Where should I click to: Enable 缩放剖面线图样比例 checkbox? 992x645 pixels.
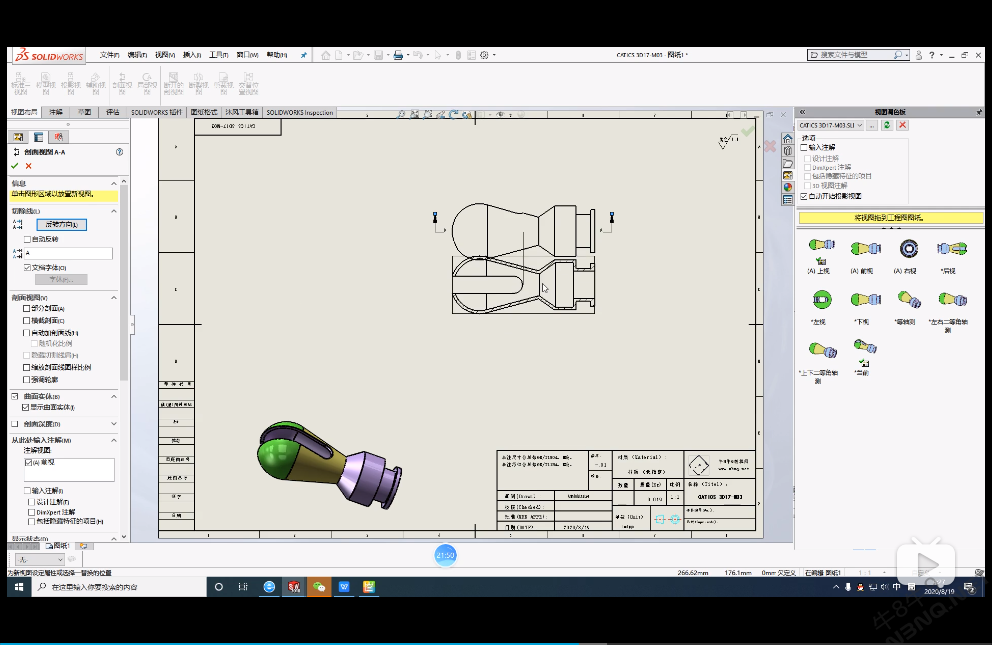click(x=27, y=367)
